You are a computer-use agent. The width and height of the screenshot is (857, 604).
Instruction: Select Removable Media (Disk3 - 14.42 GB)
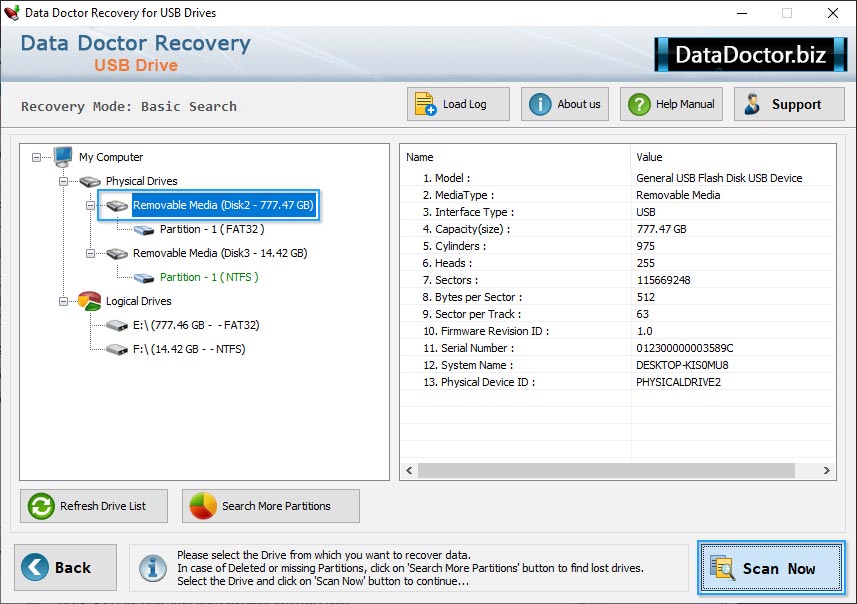[x=220, y=253]
